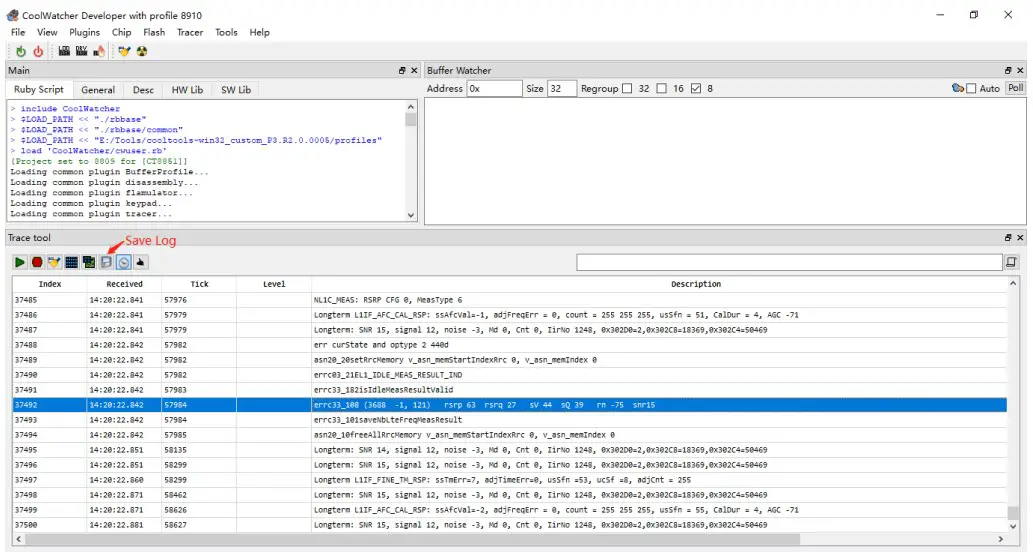Image resolution: width=1033 pixels, height=552 pixels.
Task: Click the flame burn icon in main toolbar
Action: [100, 51]
